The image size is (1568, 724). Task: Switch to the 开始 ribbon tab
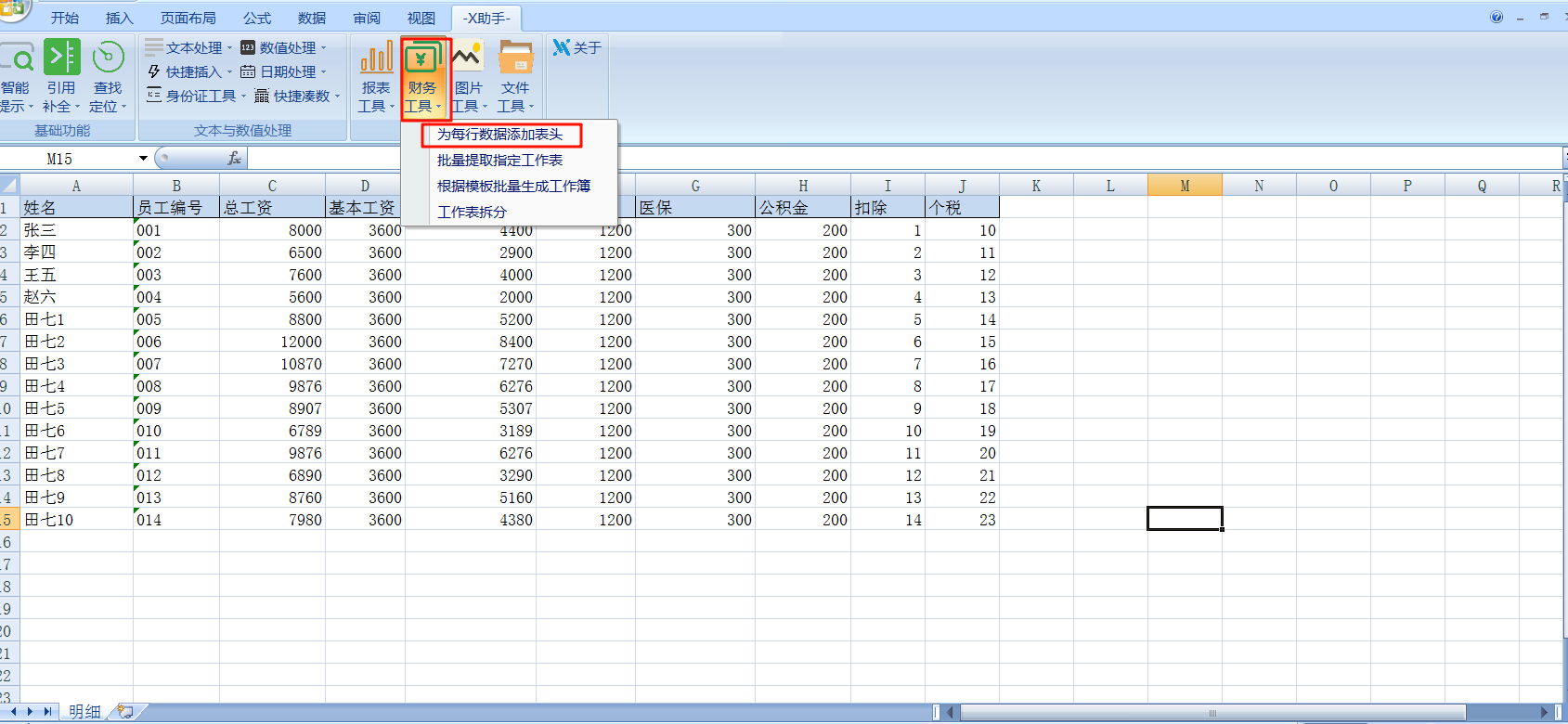pyautogui.click(x=65, y=19)
